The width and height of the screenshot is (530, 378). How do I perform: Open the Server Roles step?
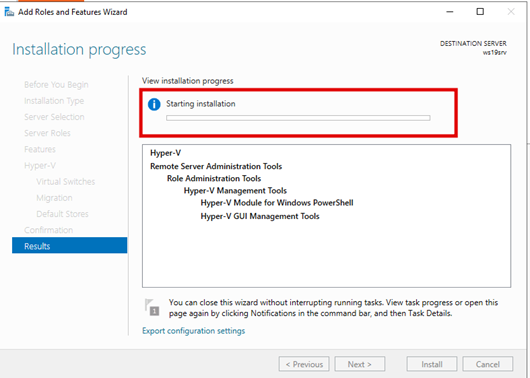47,133
